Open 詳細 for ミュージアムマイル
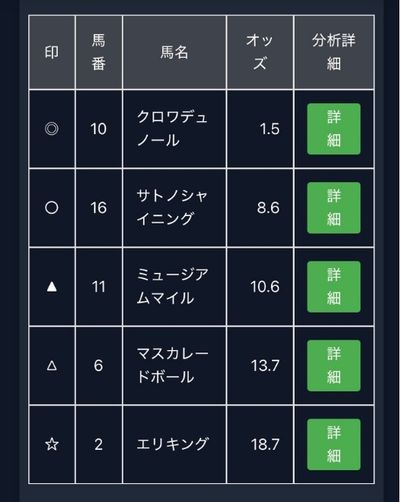This screenshot has height=502, width=401. [x=334, y=287]
